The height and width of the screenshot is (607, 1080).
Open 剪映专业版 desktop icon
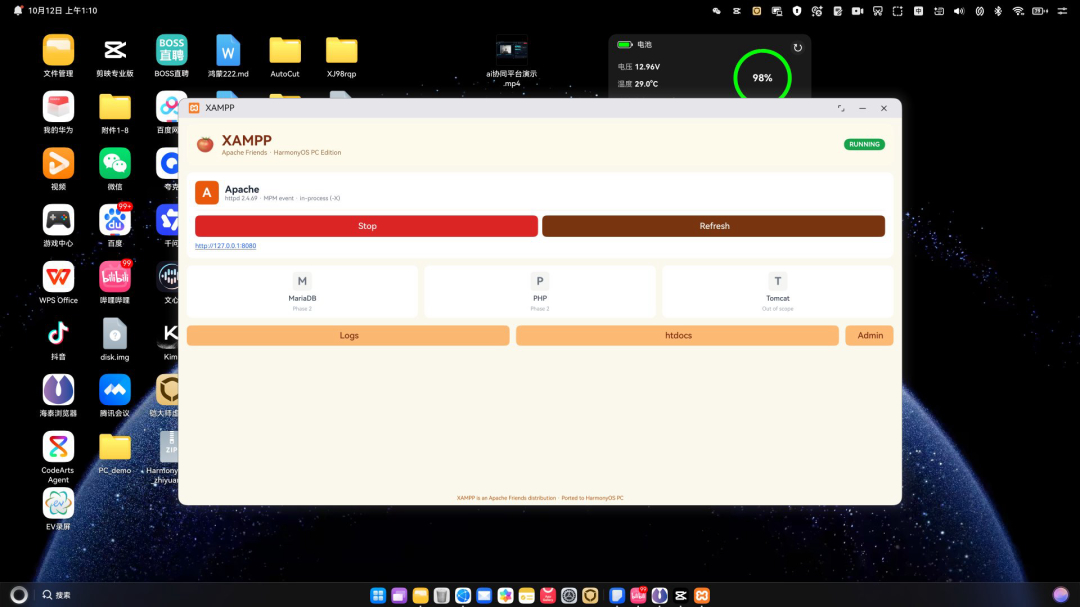(x=115, y=56)
